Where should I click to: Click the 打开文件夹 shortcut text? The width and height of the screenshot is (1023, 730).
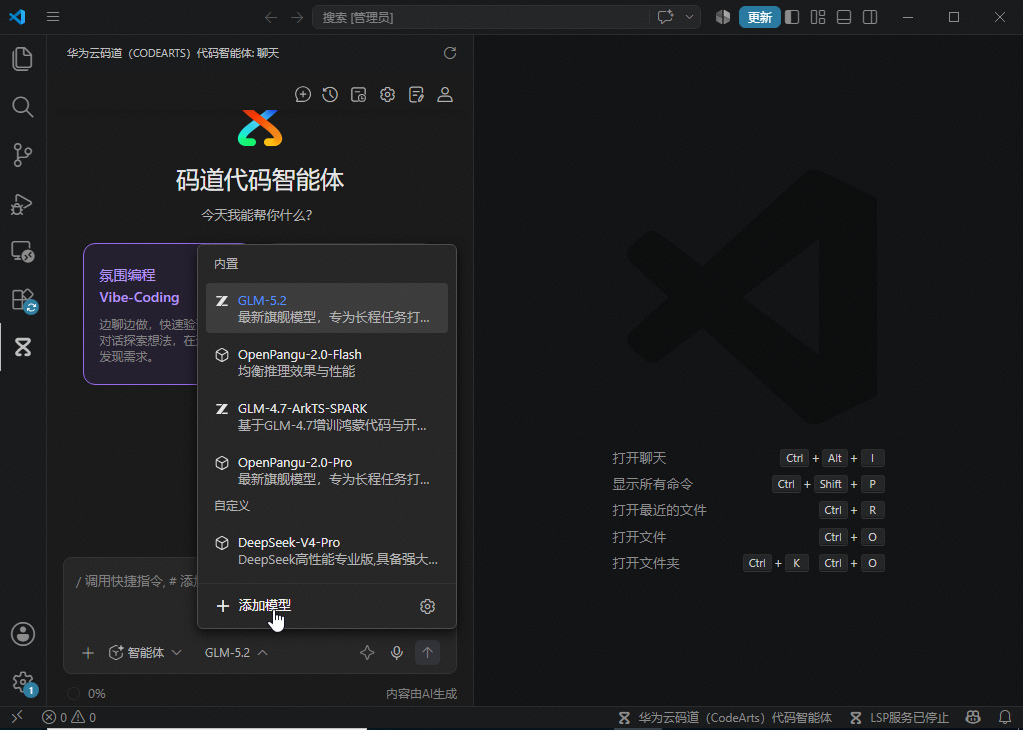646,563
